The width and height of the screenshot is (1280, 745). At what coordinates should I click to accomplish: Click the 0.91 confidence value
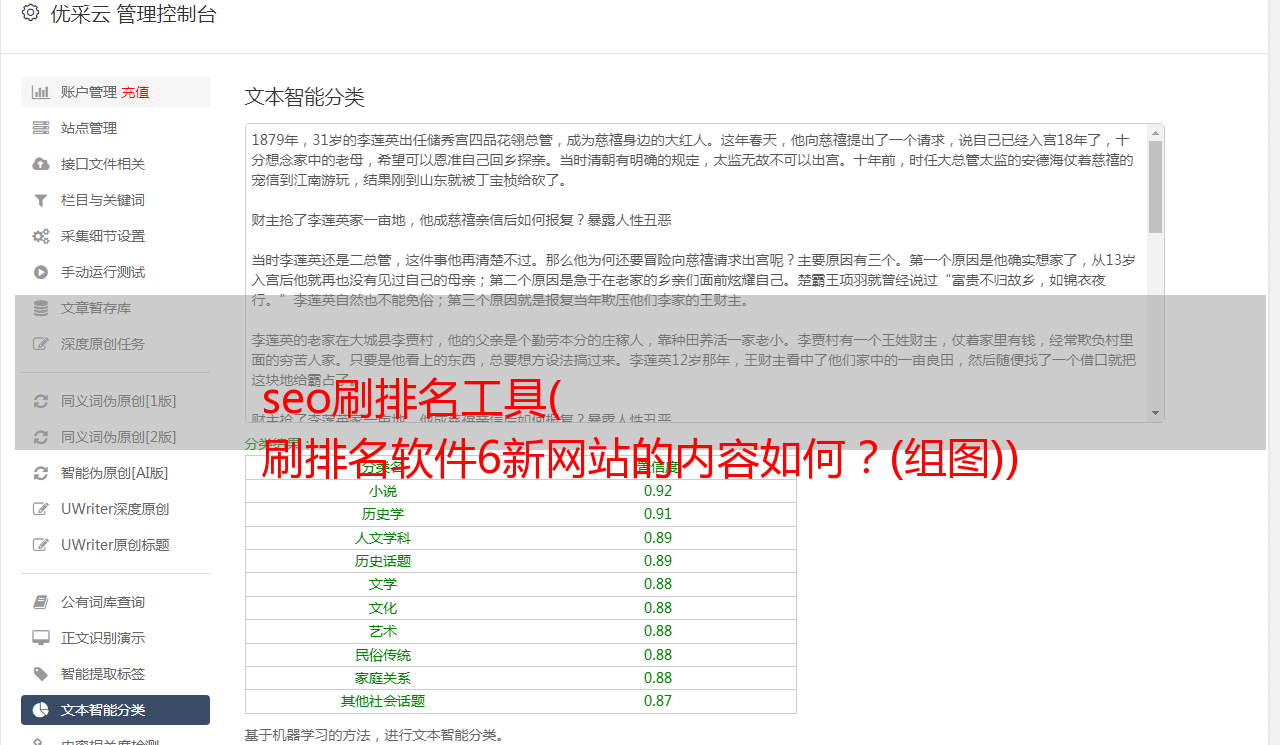tap(658, 514)
